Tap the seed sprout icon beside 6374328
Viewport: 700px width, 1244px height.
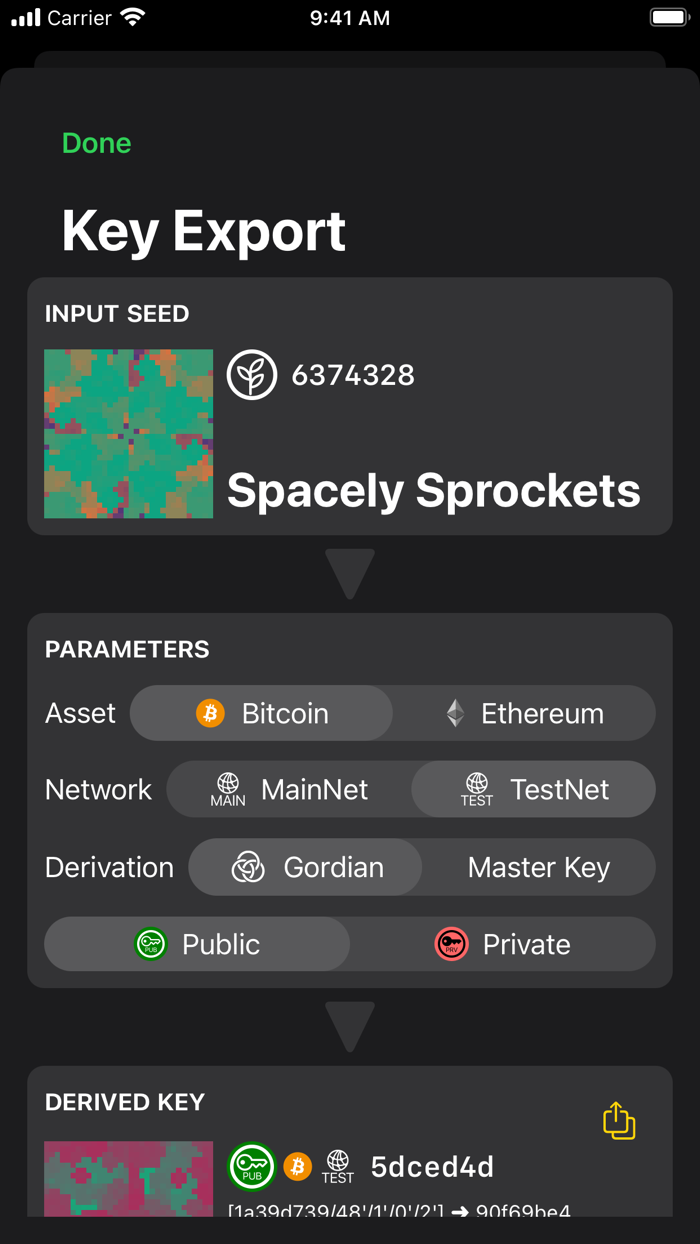(252, 374)
